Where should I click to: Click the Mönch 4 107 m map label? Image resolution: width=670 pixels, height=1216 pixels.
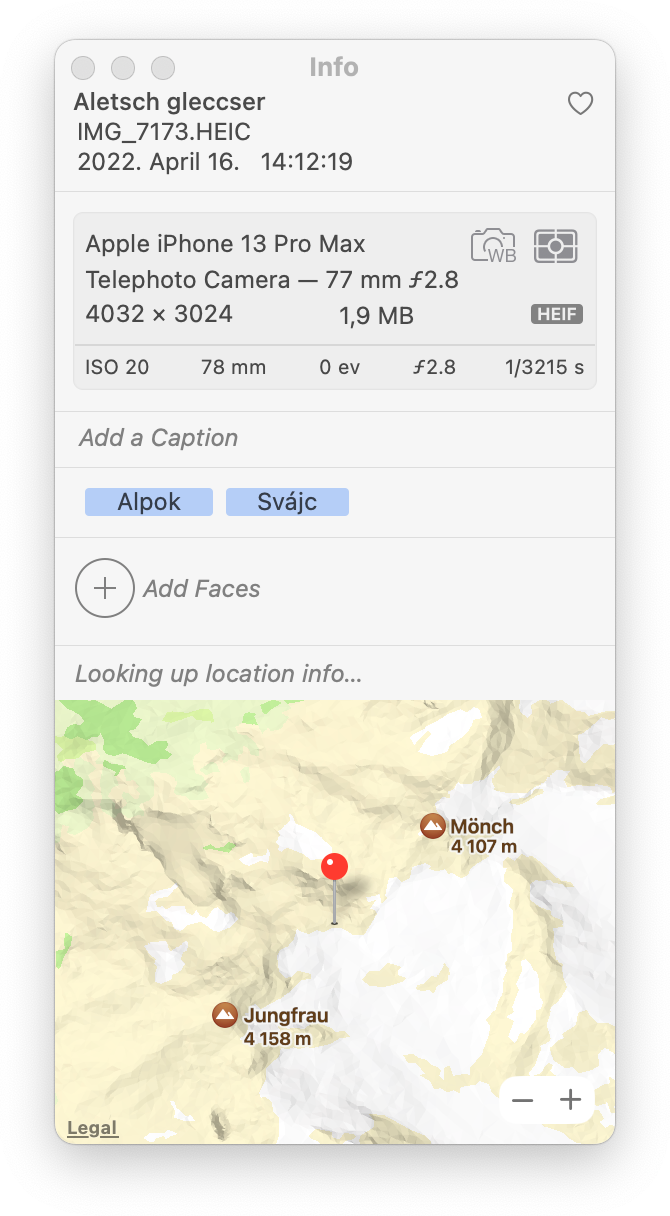[x=483, y=836]
